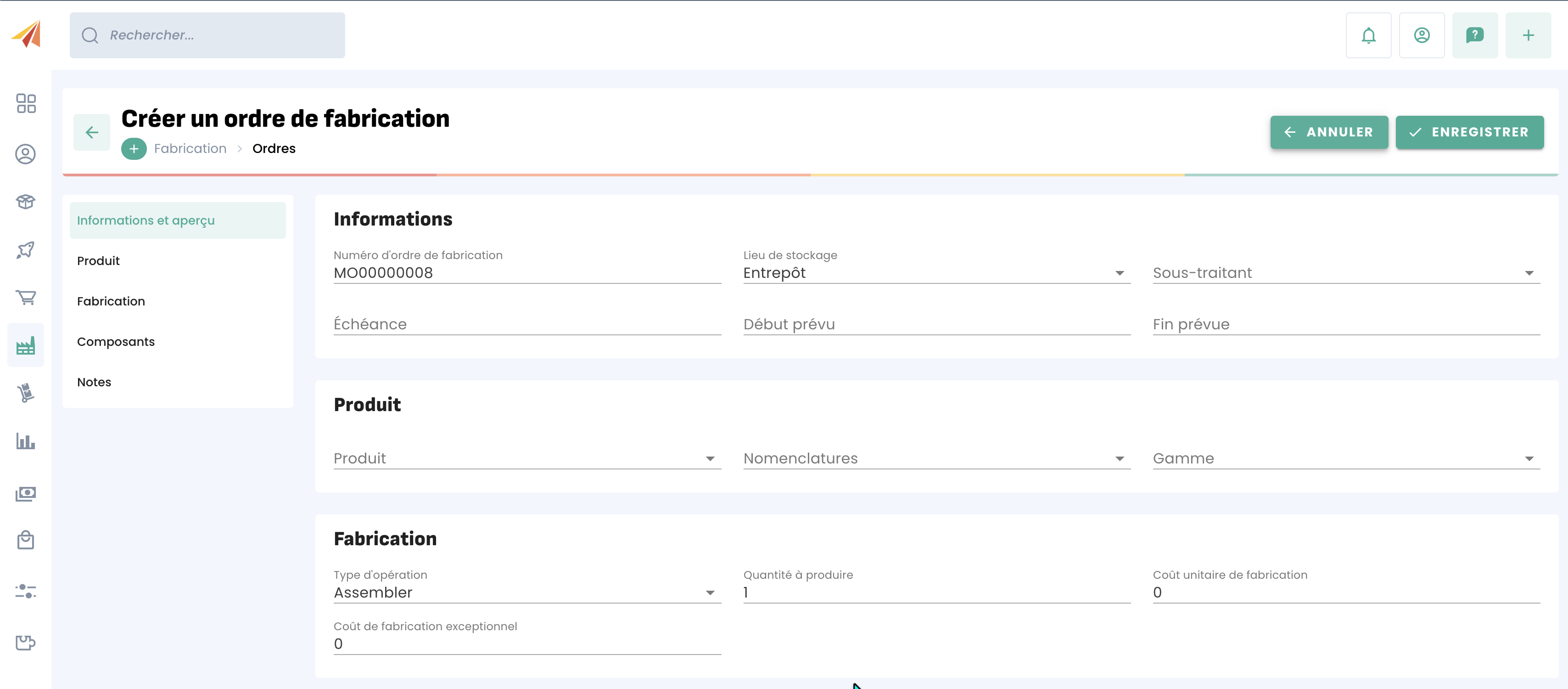Viewport: 1568px width, 689px height.
Task: Click the Échéance date field
Action: [x=526, y=325]
